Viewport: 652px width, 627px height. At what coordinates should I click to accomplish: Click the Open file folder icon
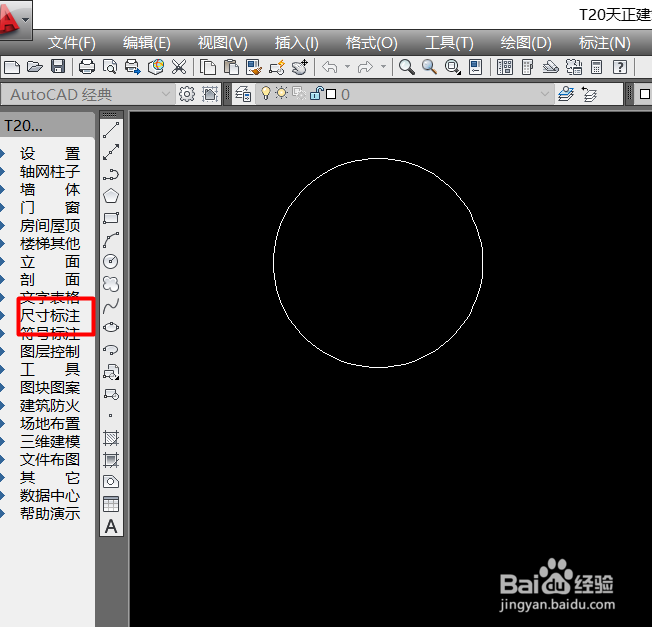[x=35, y=67]
